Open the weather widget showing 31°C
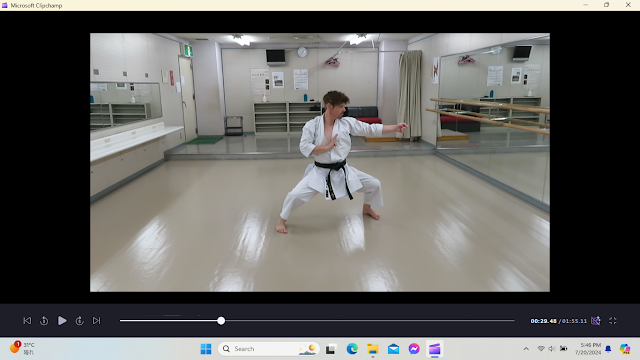640x360 pixels. click(x=22, y=348)
